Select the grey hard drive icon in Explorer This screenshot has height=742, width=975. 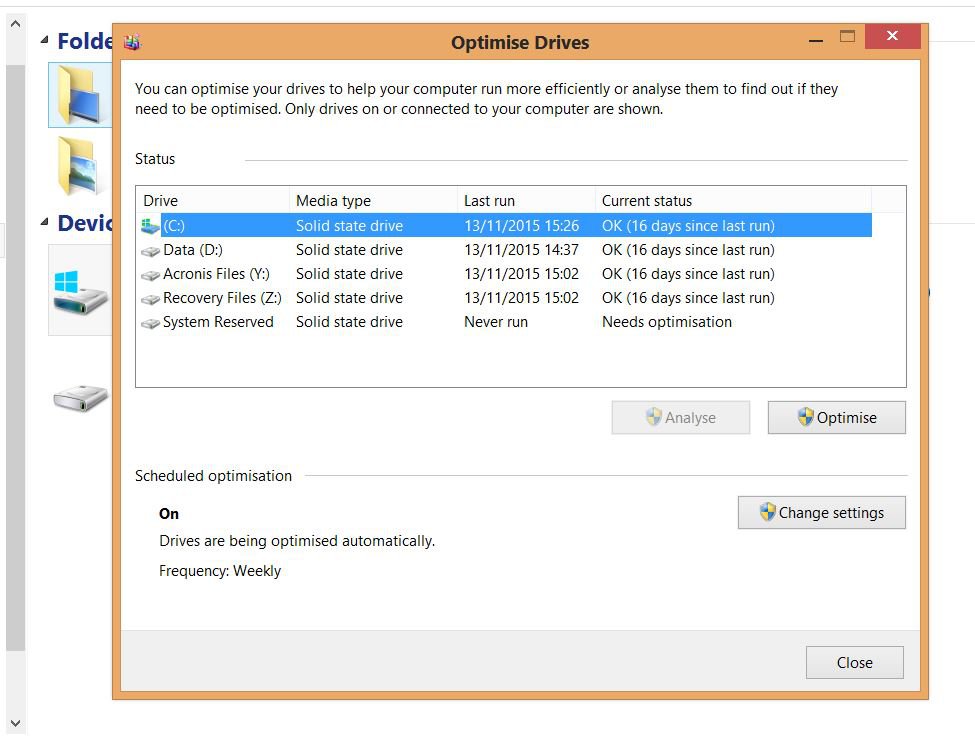coord(80,399)
